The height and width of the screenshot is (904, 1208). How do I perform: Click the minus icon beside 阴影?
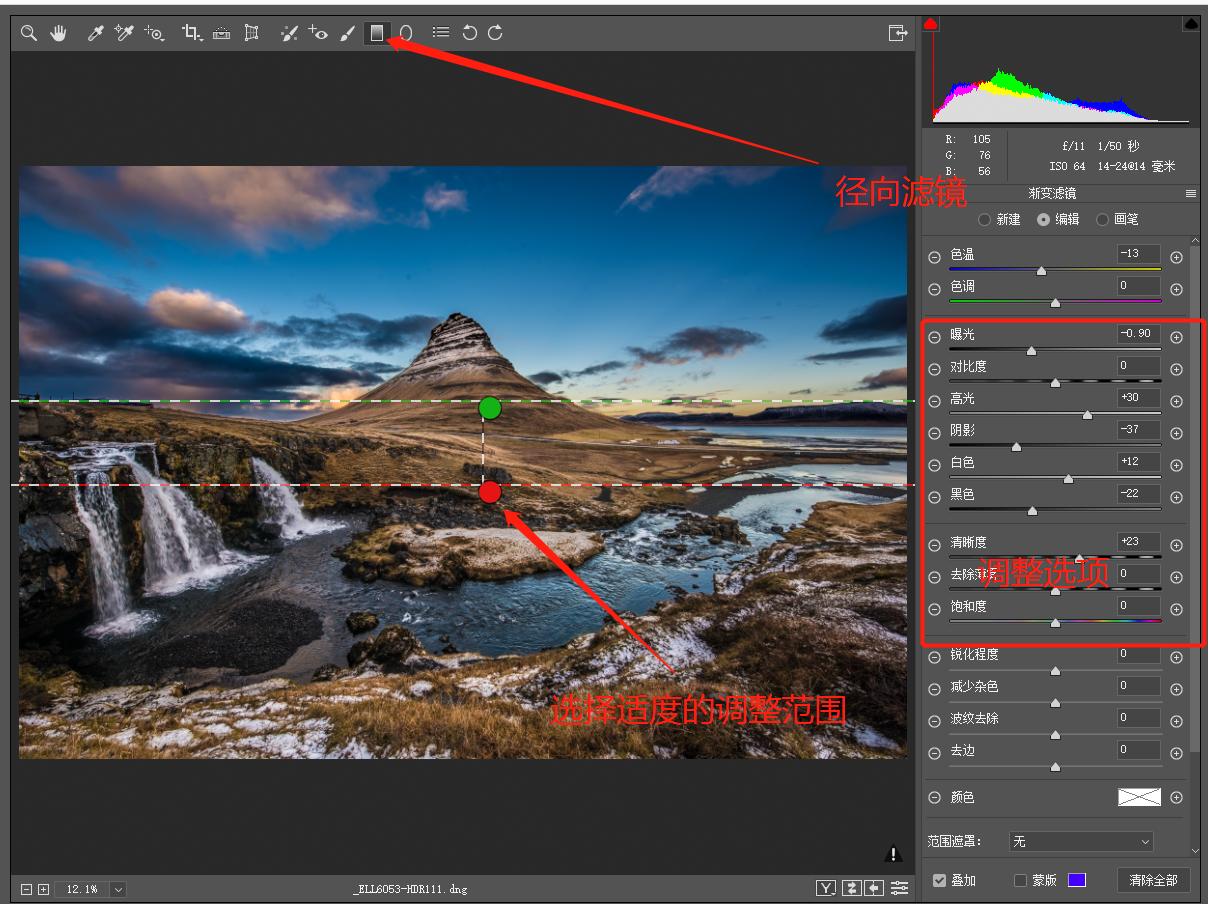click(934, 433)
